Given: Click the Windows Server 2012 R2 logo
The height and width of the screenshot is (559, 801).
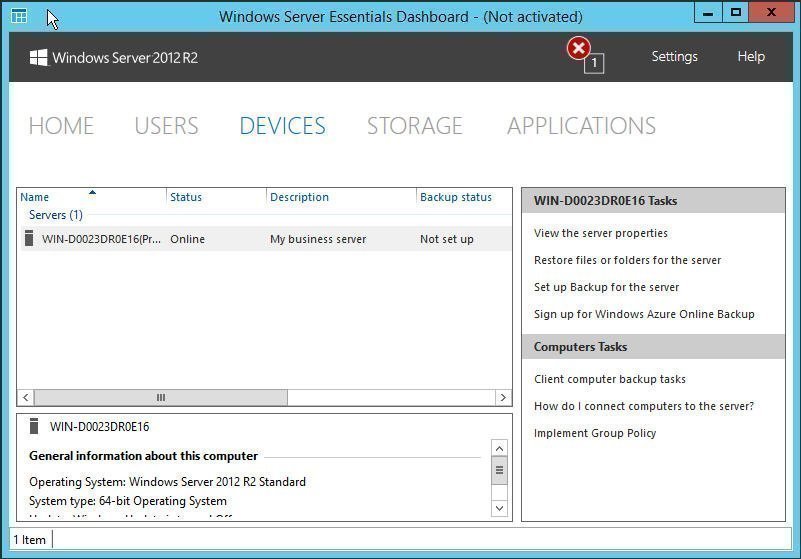Looking at the screenshot, I should [x=113, y=58].
